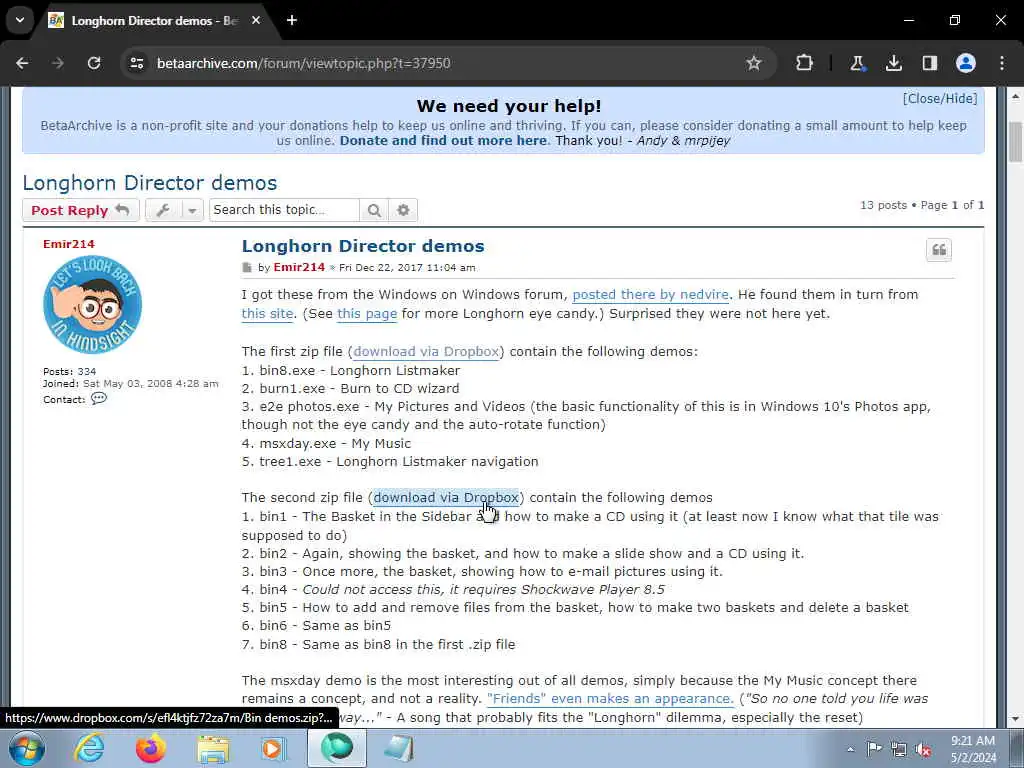
Task: Toggle the side panel icon
Action: 929,63
